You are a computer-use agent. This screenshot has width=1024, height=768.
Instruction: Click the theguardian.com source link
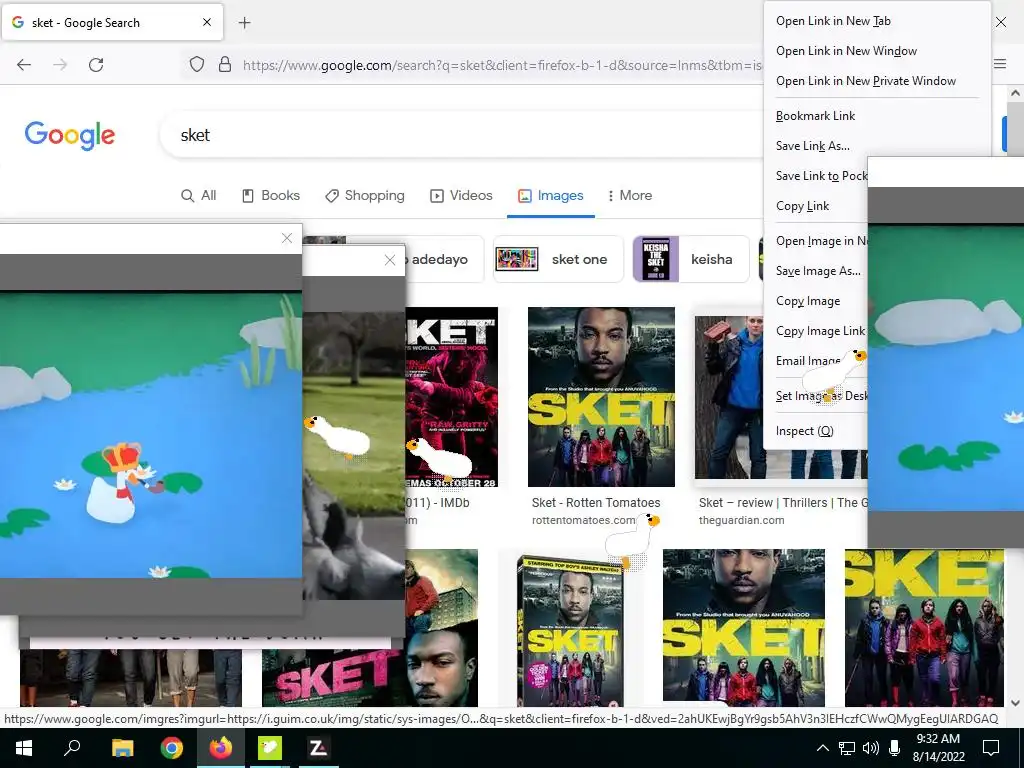click(741, 520)
